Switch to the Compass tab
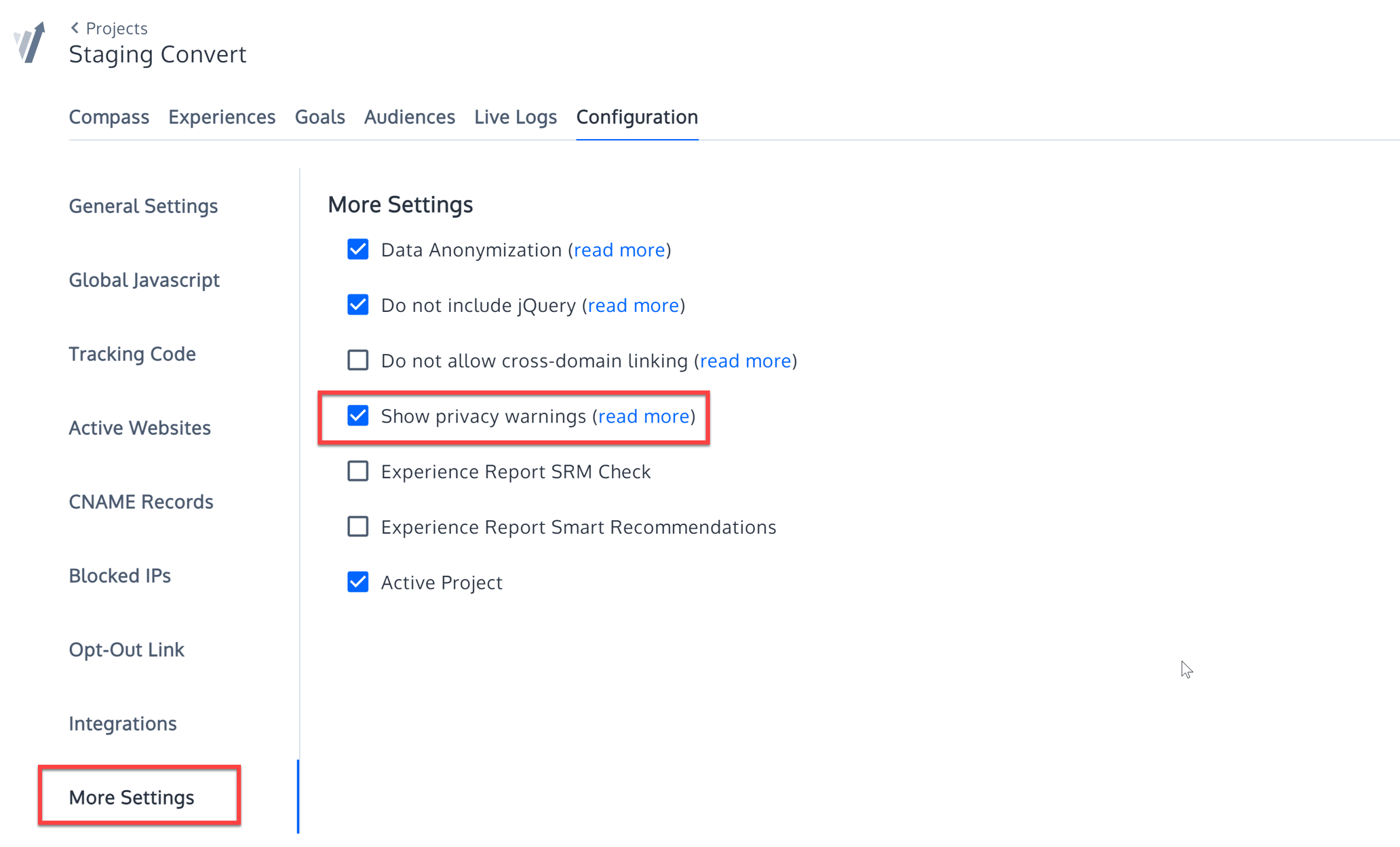This screenshot has width=1400, height=847. [109, 117]
